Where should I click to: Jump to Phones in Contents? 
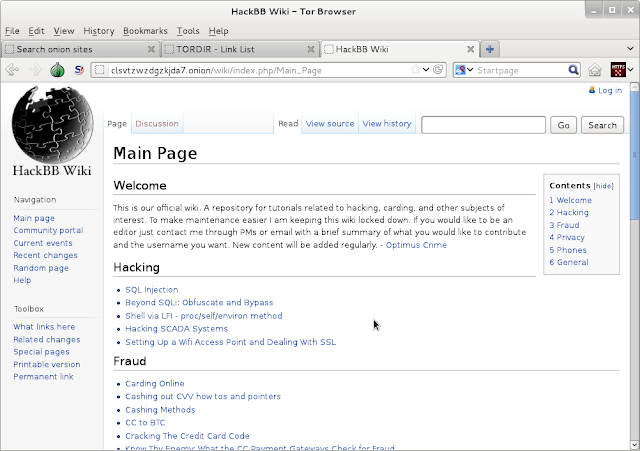[x=568, y=250]
